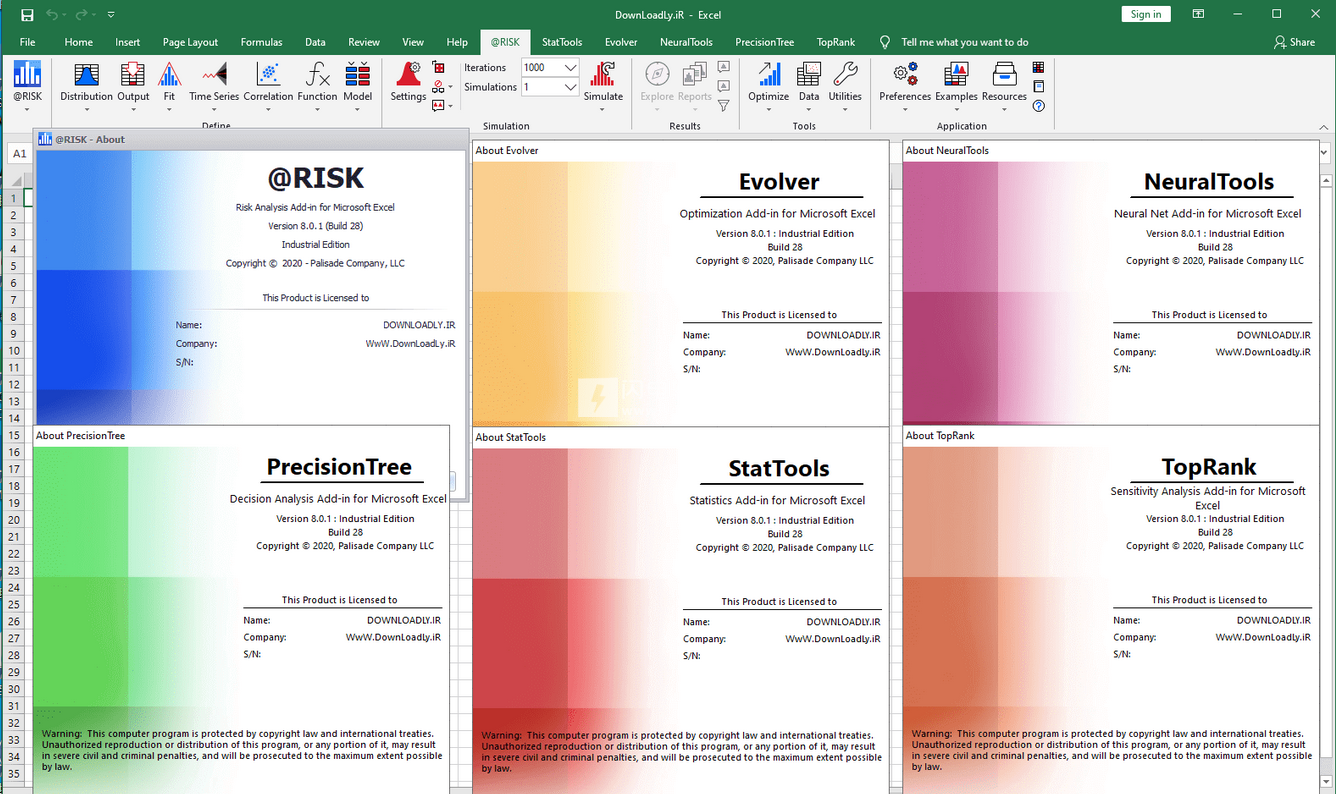Click the Save icon in the title bar

coord(27,15)
